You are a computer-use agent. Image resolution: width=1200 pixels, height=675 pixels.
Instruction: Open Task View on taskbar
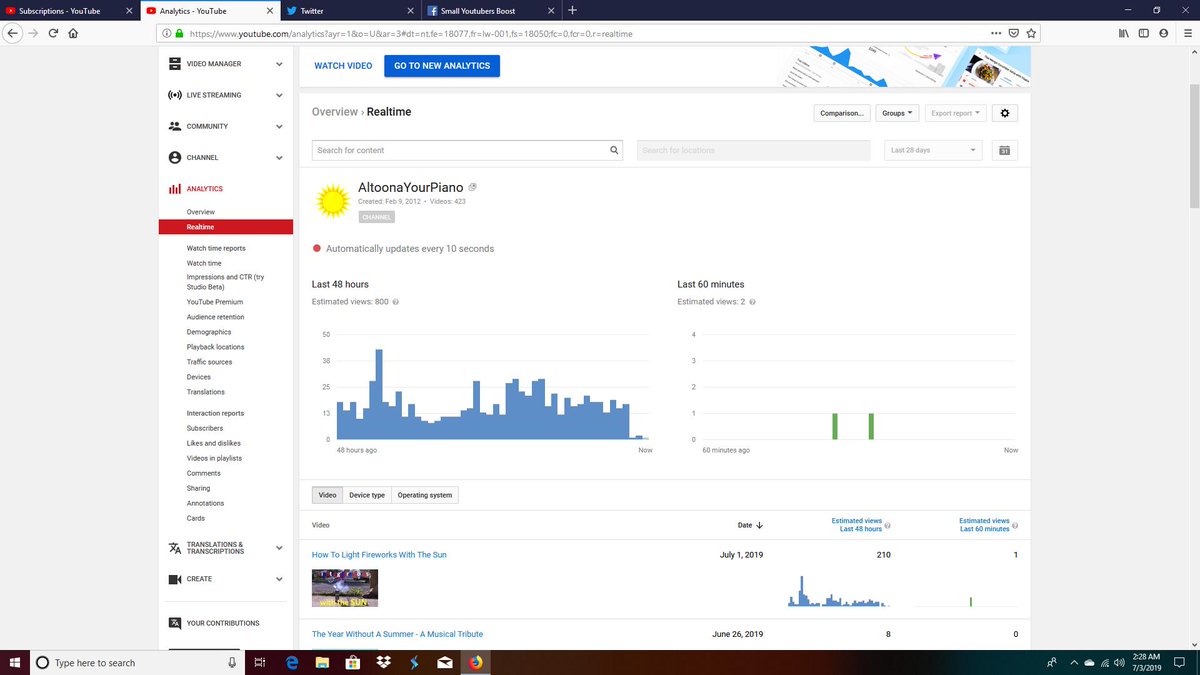(x=259, y=662)
